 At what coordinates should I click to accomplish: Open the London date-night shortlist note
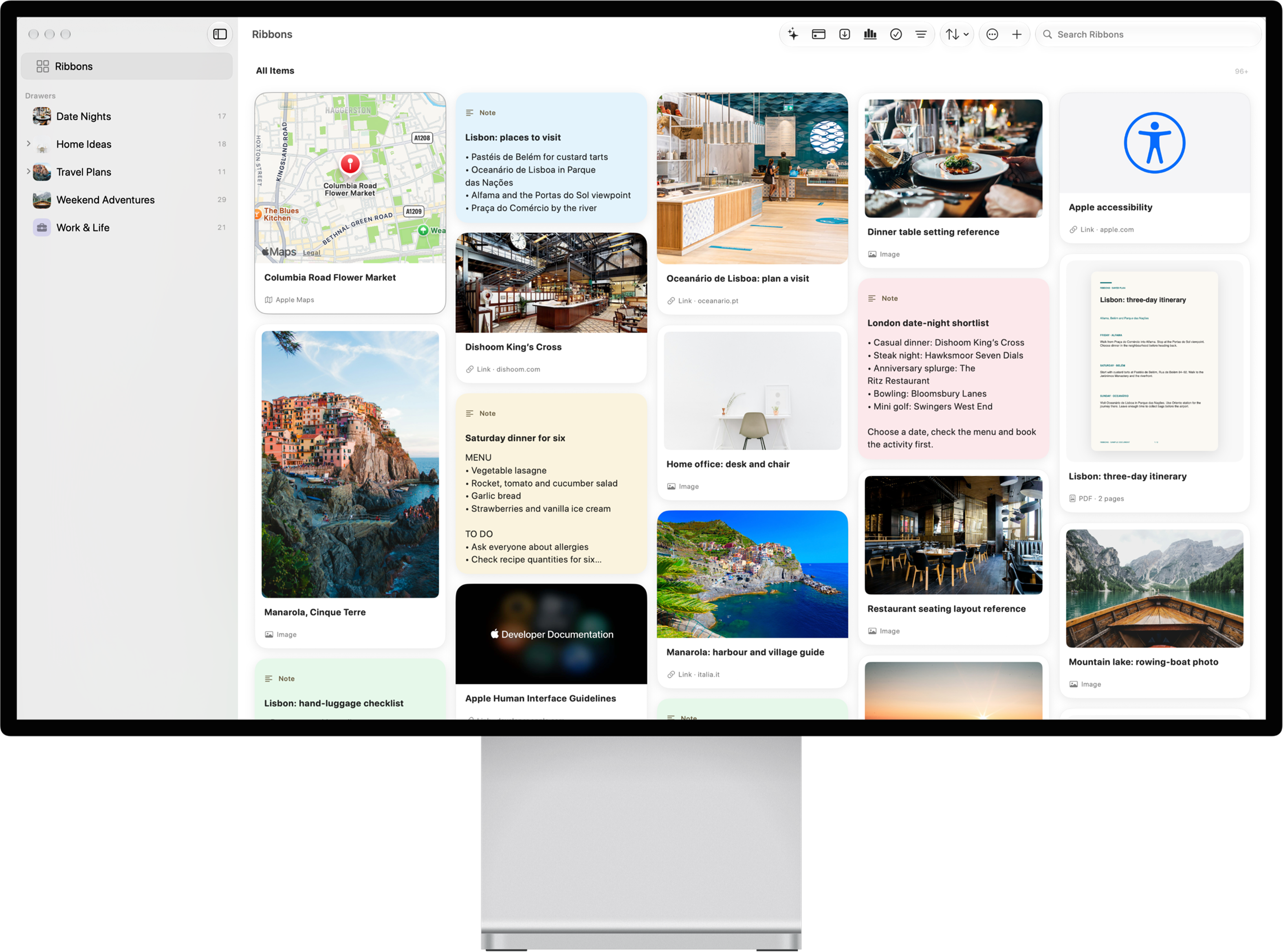pos(953,369)
